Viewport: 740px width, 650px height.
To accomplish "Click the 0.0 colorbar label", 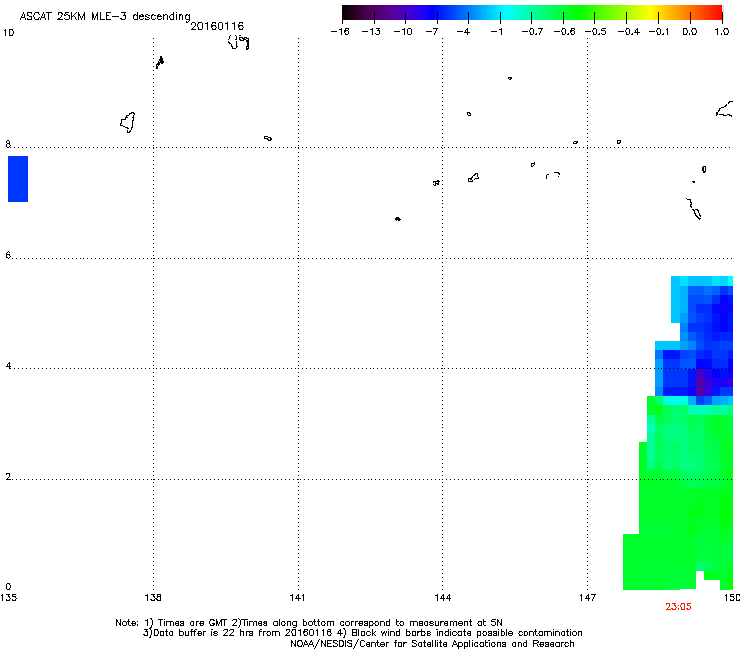I will click(x=690, y=32).
